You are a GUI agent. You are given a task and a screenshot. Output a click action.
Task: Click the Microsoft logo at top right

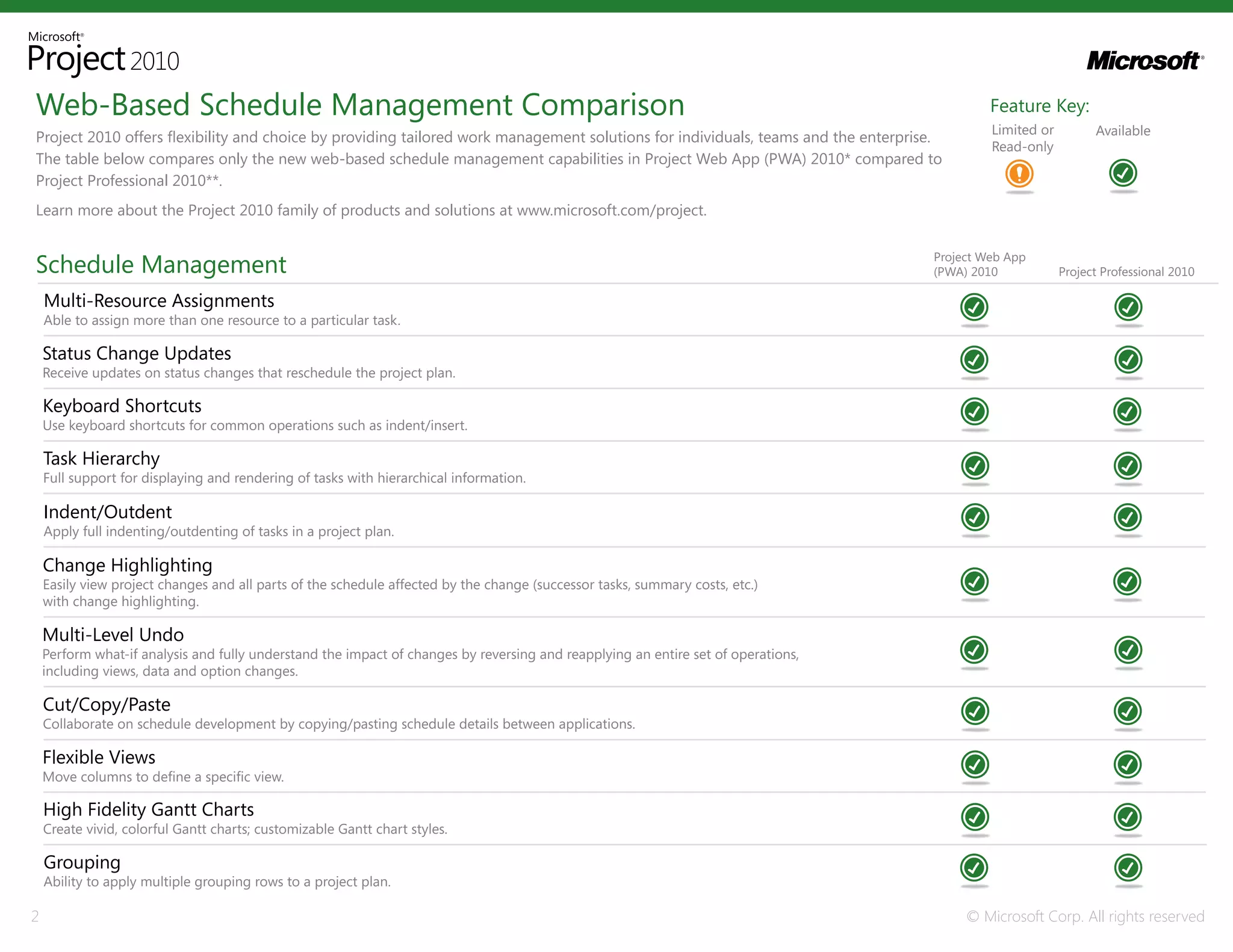tap(1144, 61)
